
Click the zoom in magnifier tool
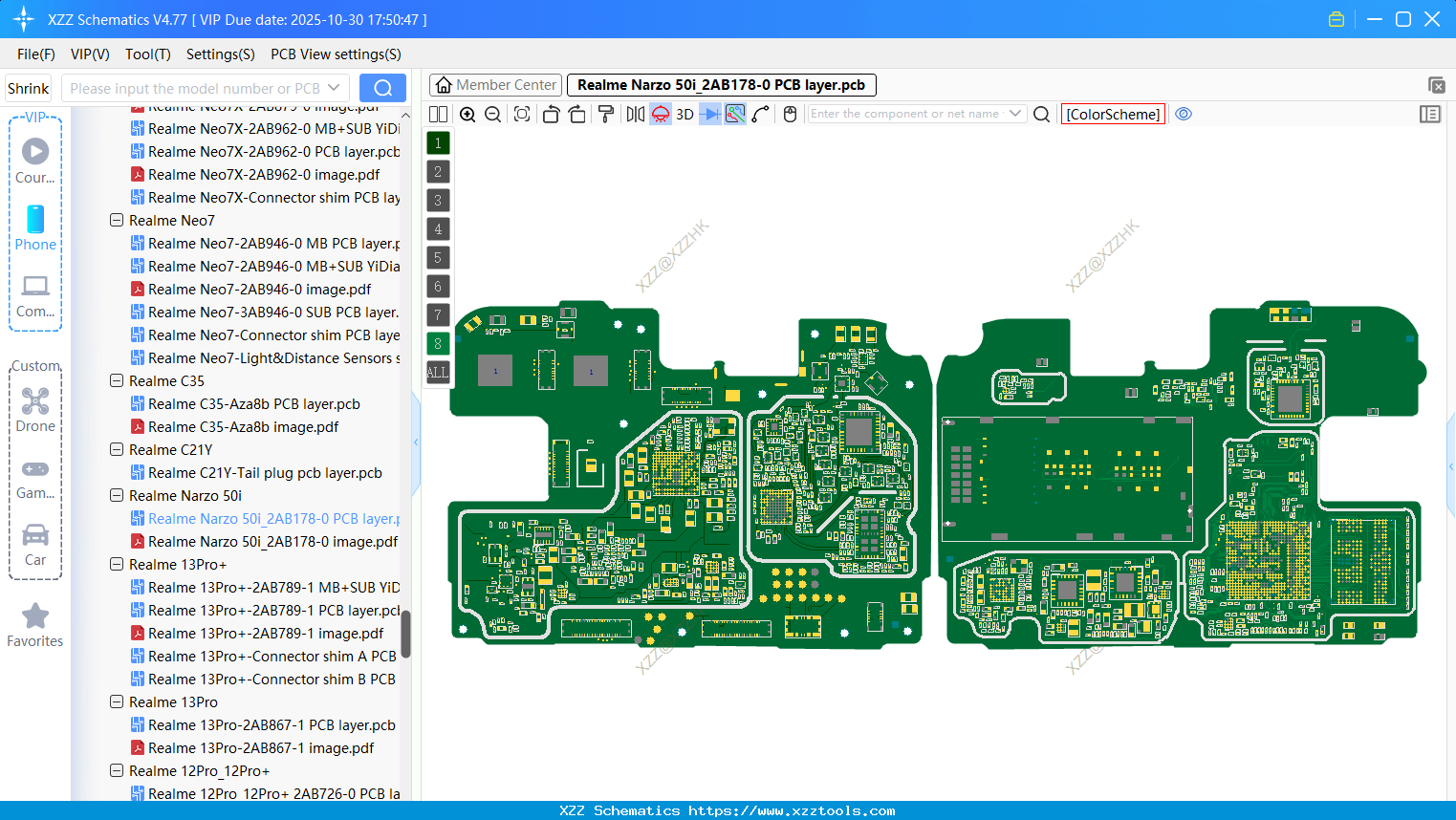467,114
